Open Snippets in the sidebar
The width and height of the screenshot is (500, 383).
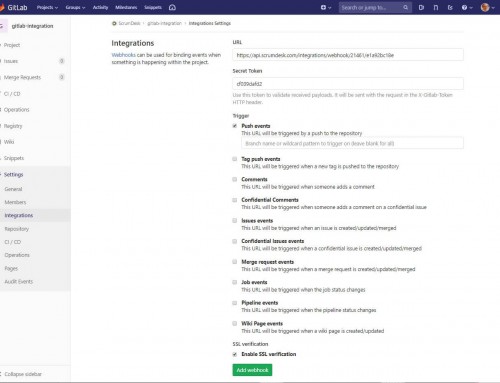click(14, 158)
